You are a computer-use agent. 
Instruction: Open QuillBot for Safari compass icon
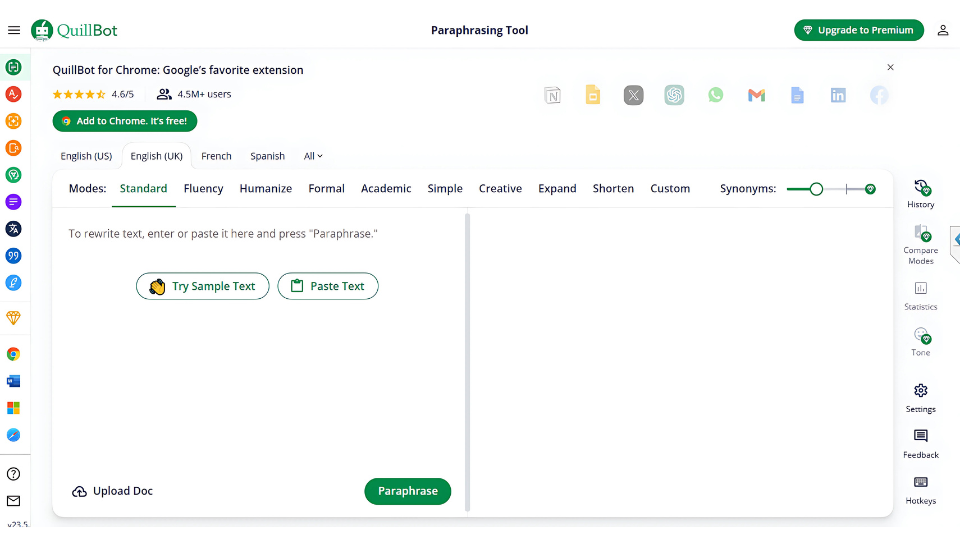(13, 435)
